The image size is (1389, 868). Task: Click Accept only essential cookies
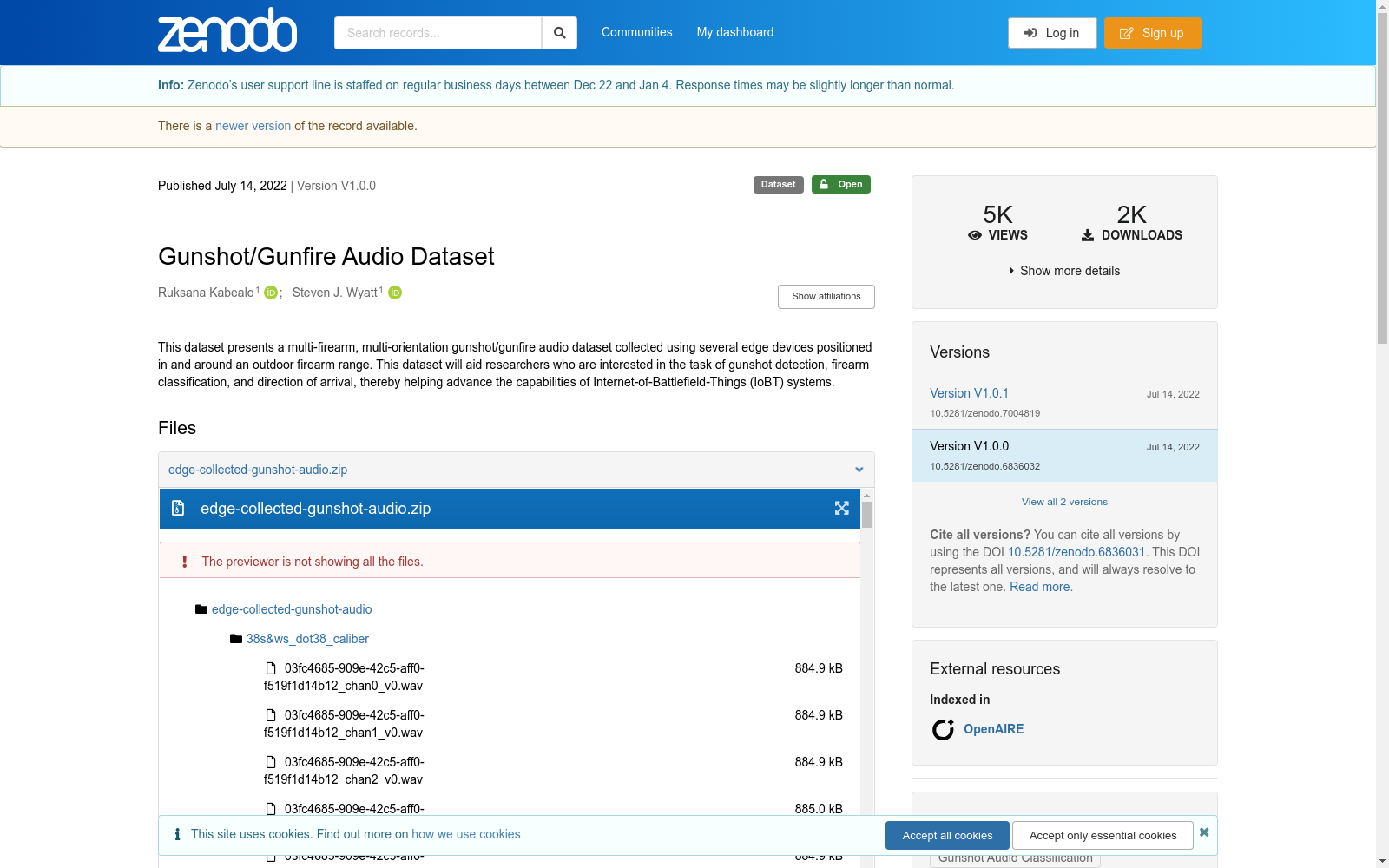point(1103,836)
